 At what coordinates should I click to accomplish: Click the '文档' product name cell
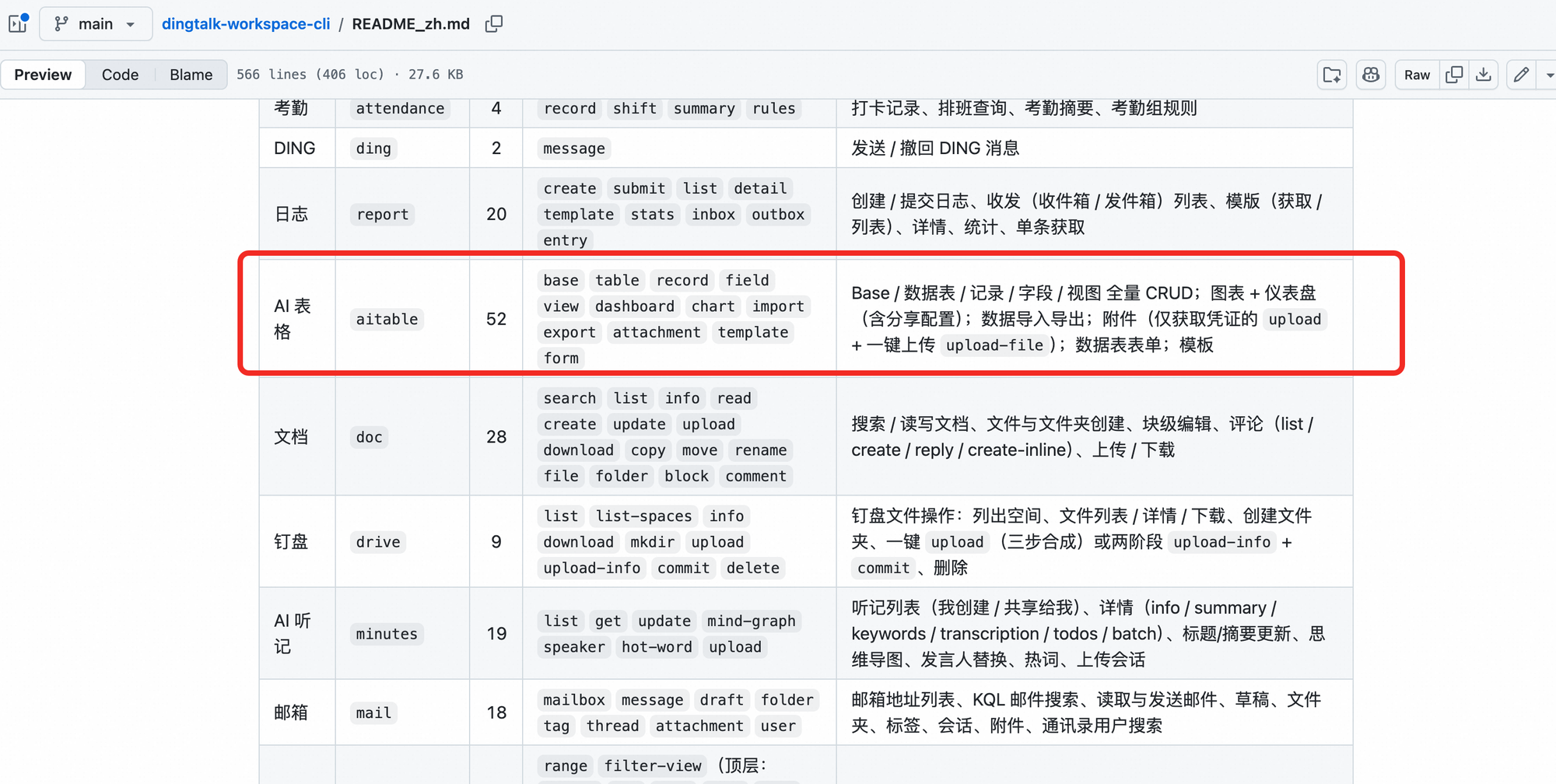point(291,437)
